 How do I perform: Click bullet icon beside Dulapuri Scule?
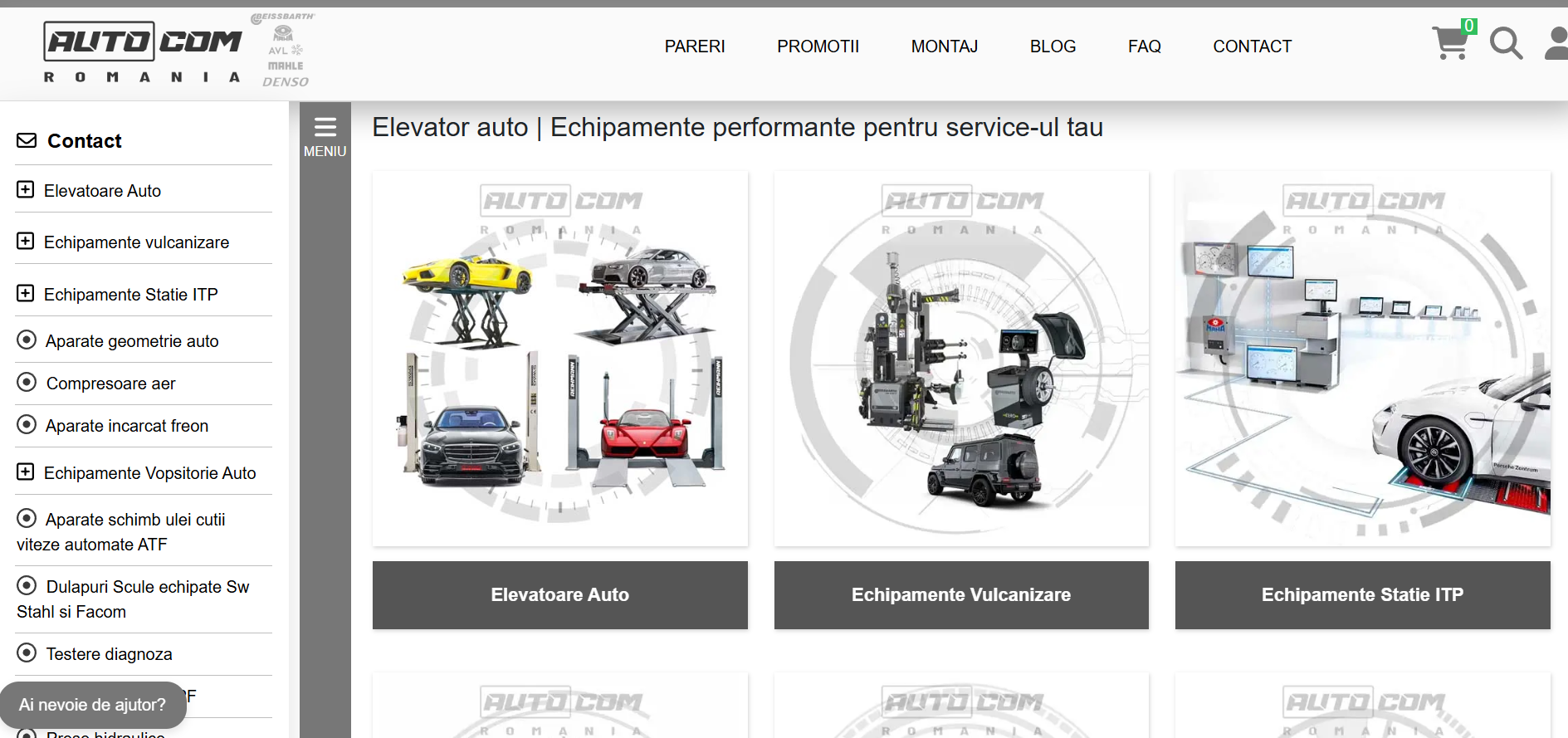[x=27, y=585]
